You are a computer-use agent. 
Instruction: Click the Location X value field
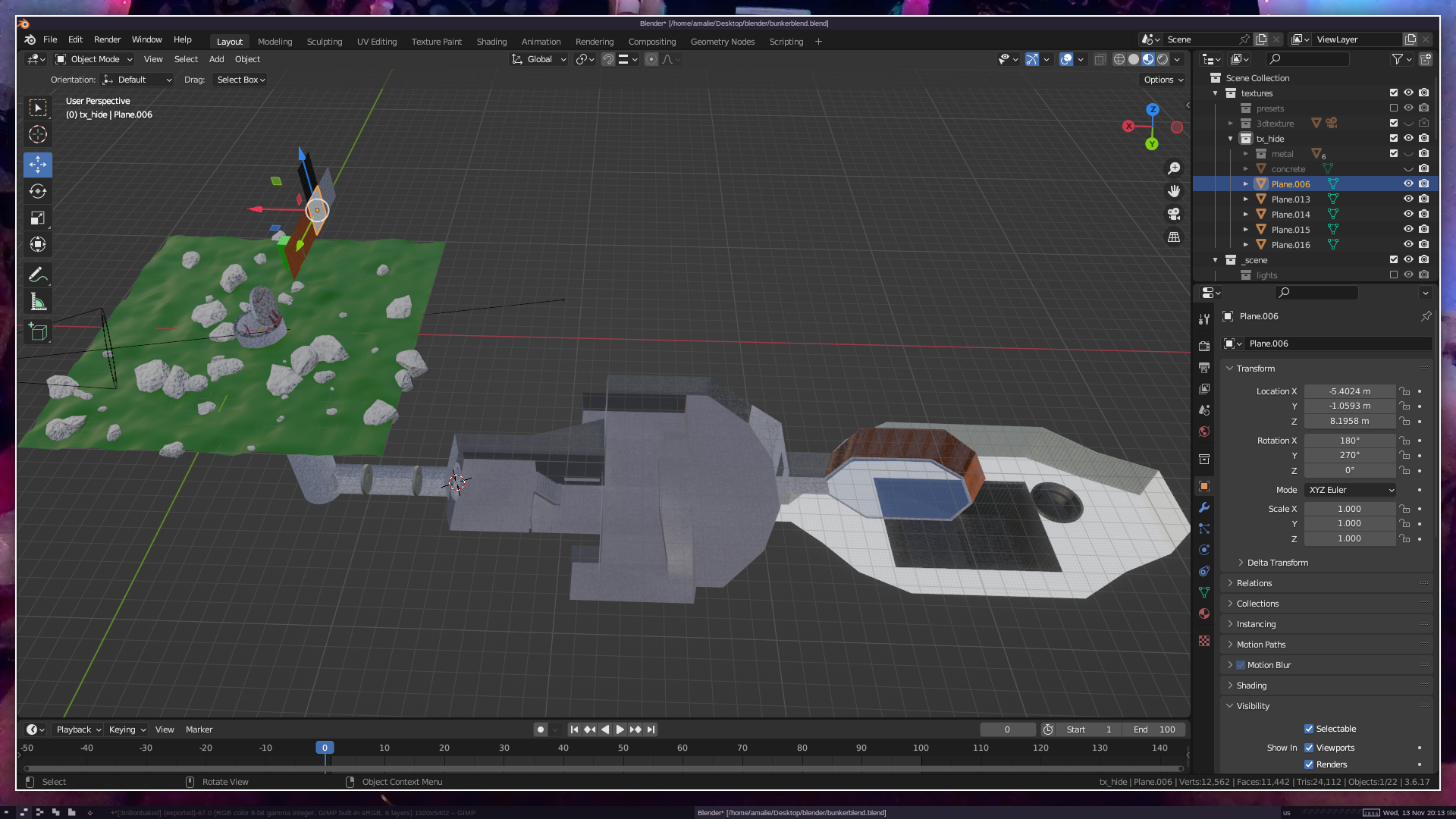[1349, 391]
